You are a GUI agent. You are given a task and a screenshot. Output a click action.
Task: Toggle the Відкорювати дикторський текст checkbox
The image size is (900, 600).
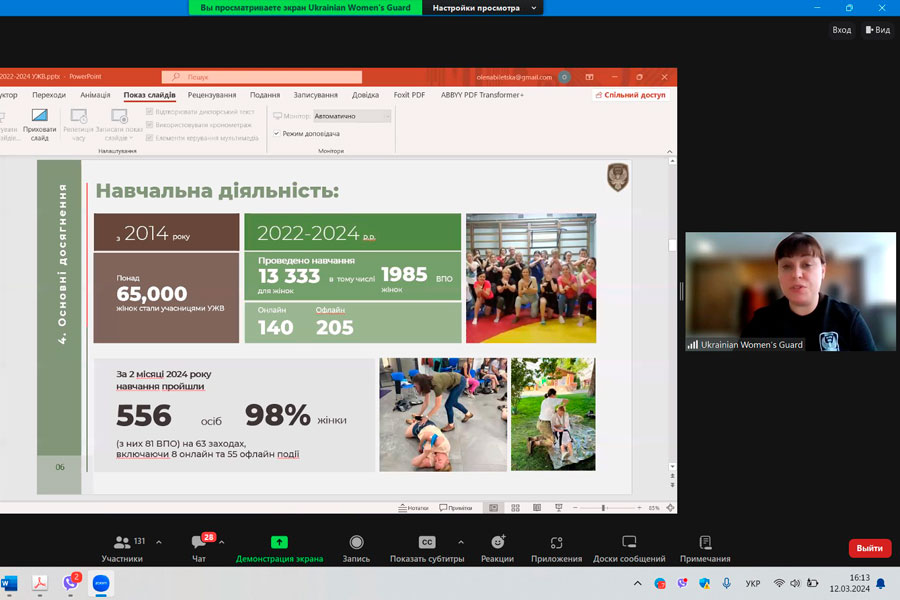[150, 112]
